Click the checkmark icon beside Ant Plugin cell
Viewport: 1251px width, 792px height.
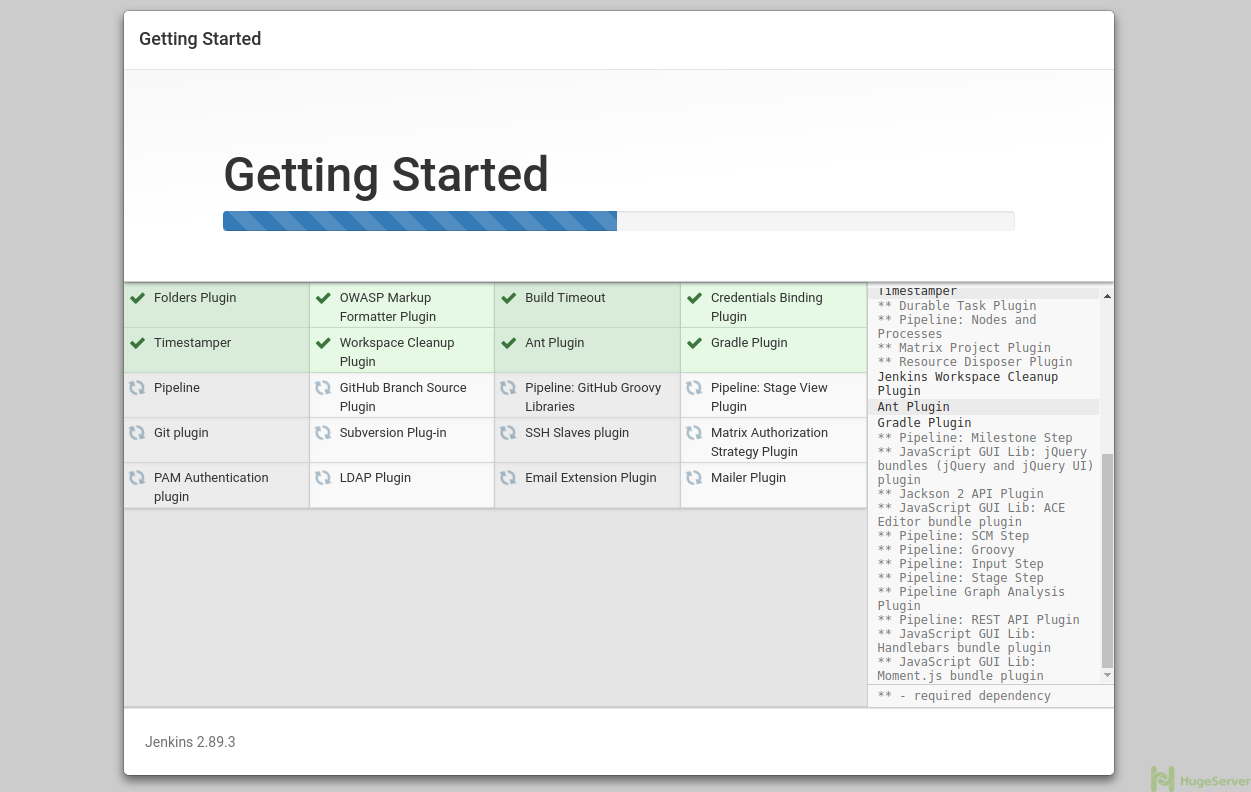click(509, 343)
